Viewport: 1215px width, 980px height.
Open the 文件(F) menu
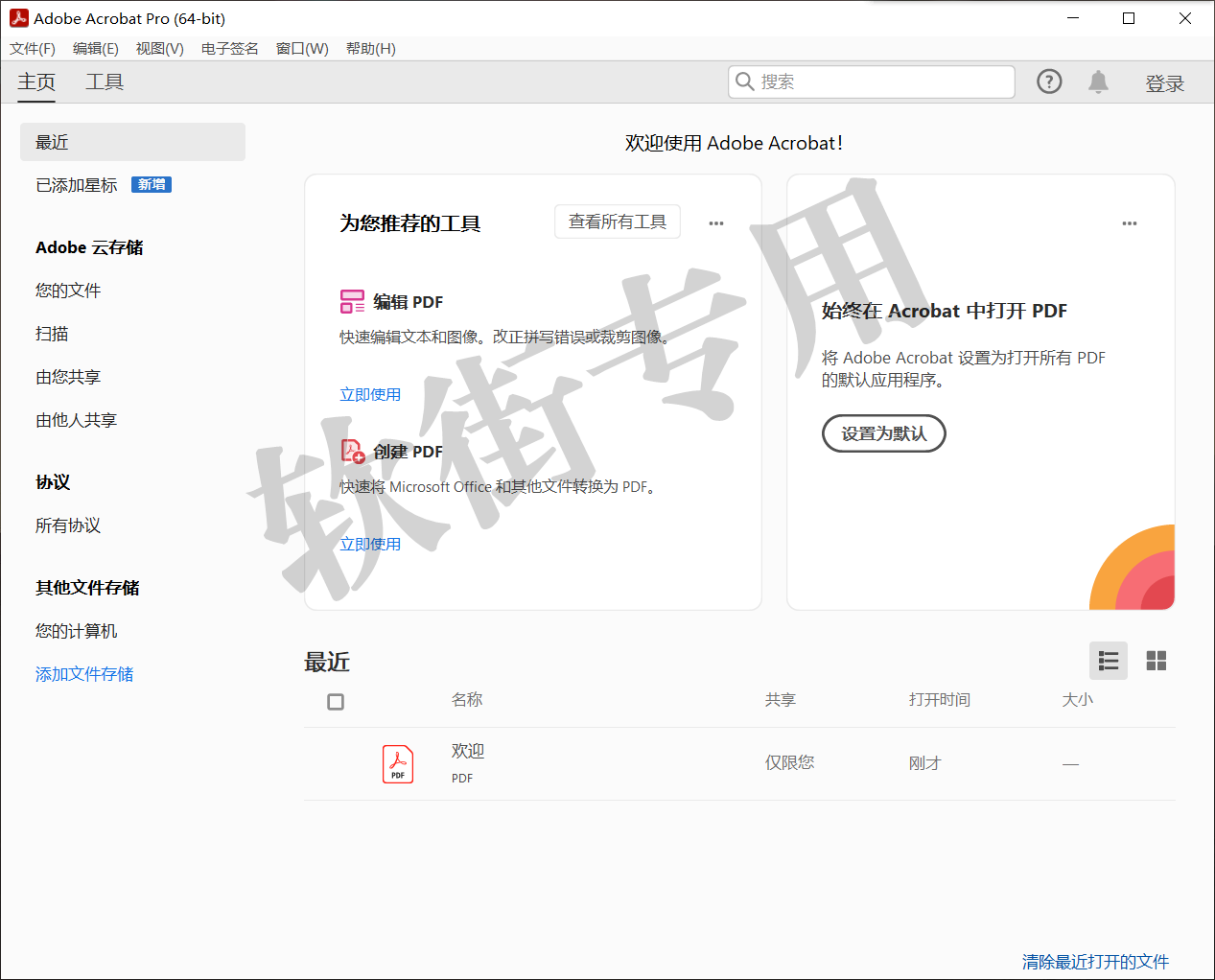coord(33,49)
